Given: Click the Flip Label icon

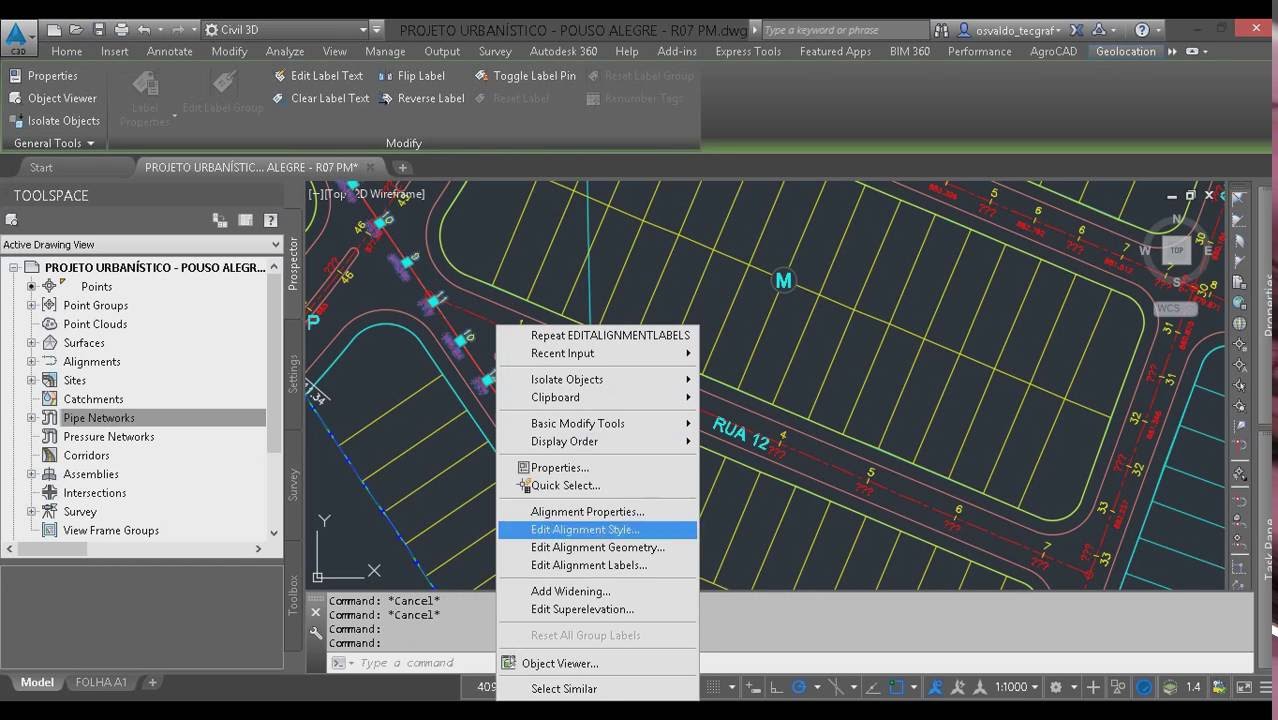Looking at the screenshot, I should coord(386,76).
